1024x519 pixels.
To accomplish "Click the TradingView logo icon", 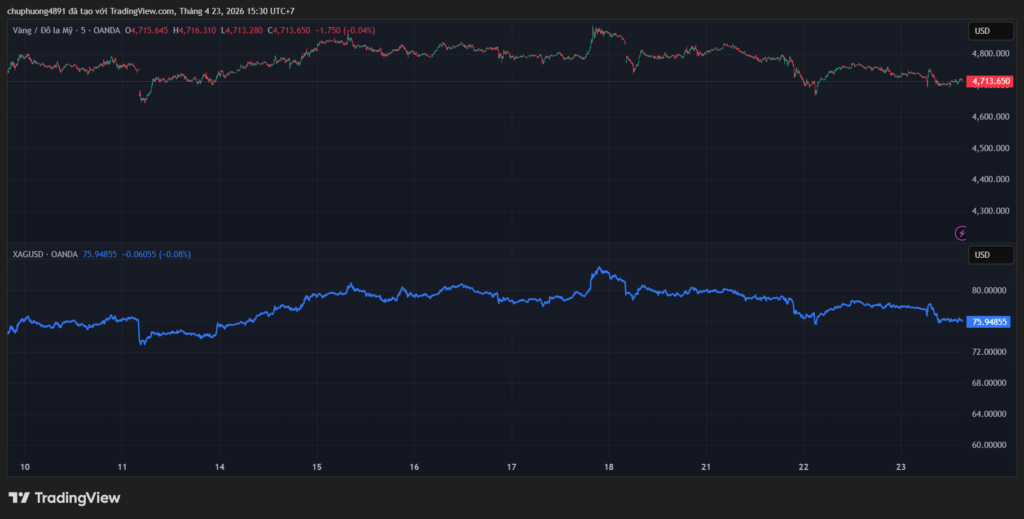I will 18,498.
